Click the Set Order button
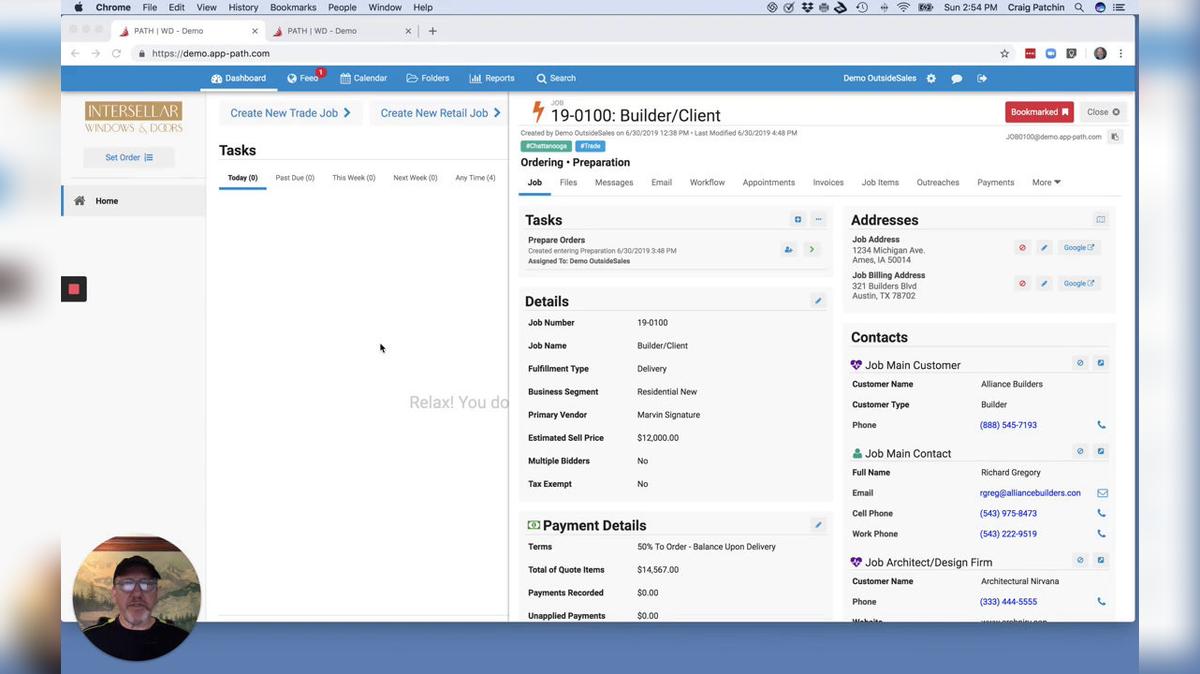Screen dimensions: 1200x674 point(129,157)
